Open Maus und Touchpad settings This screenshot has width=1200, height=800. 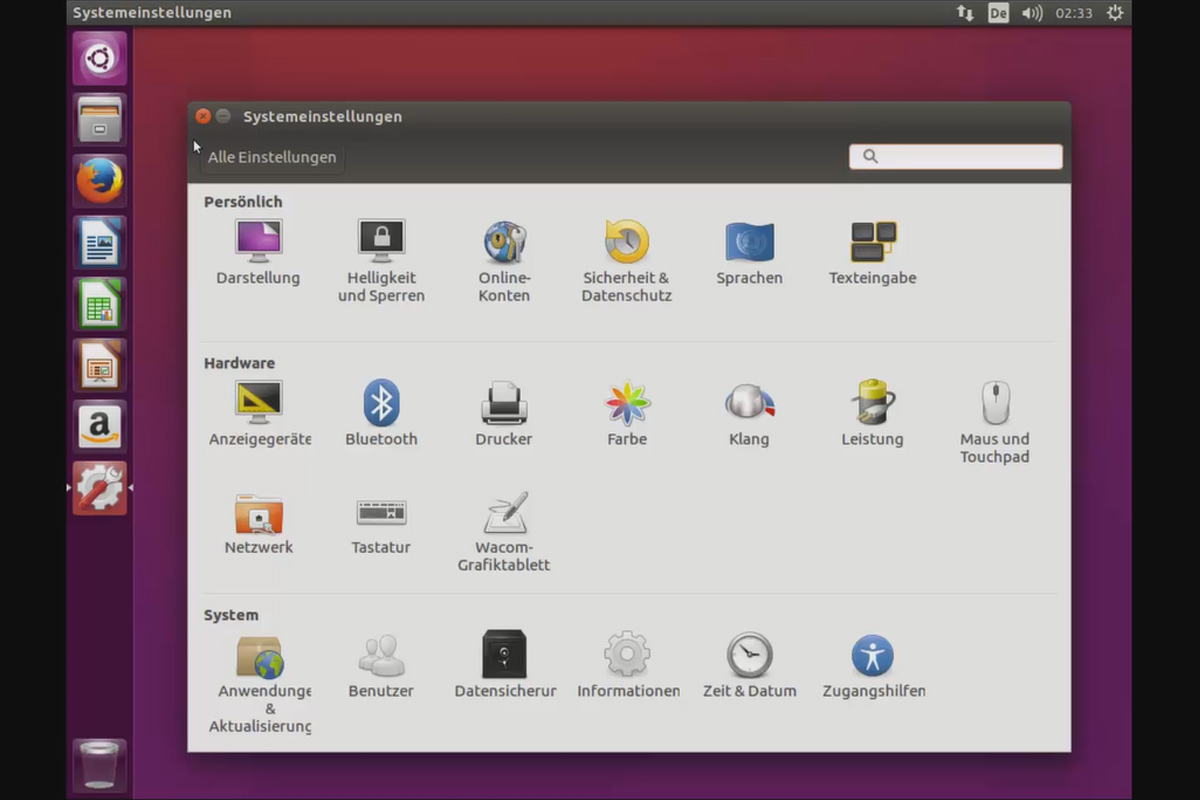tap(995, 403)
